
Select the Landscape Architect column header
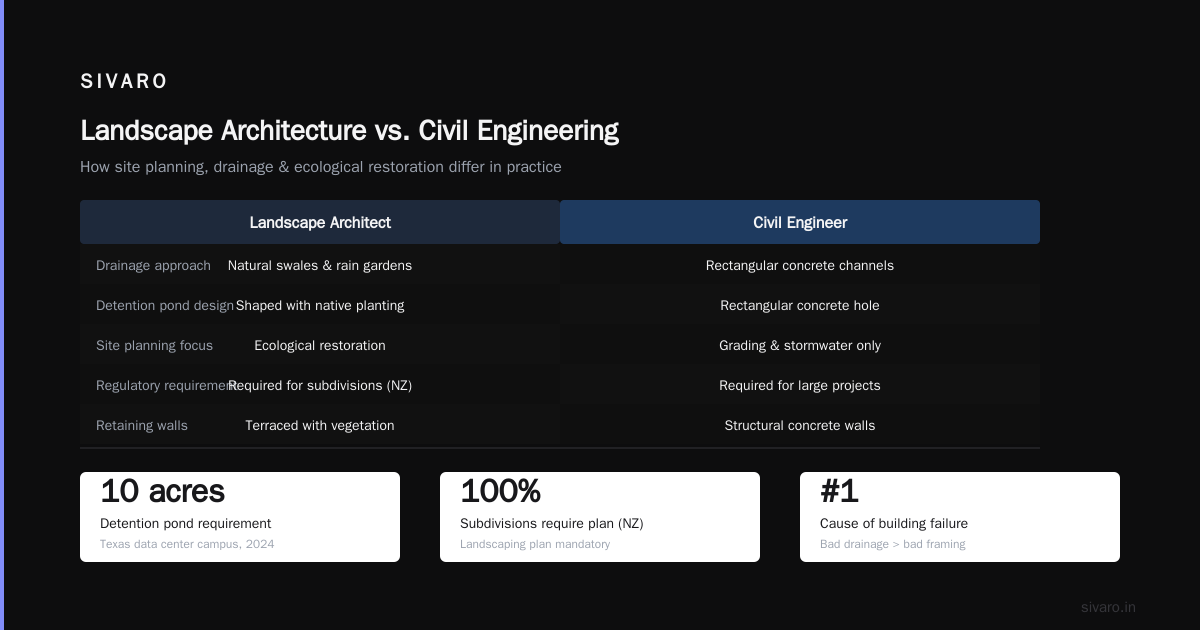(320, 222)
